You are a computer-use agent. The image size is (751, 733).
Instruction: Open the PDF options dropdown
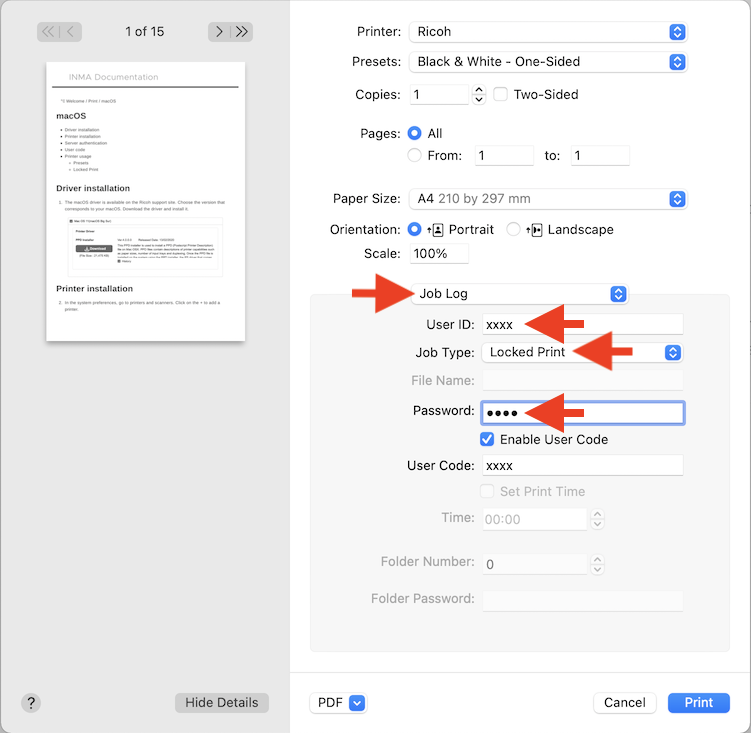point(338,703)
